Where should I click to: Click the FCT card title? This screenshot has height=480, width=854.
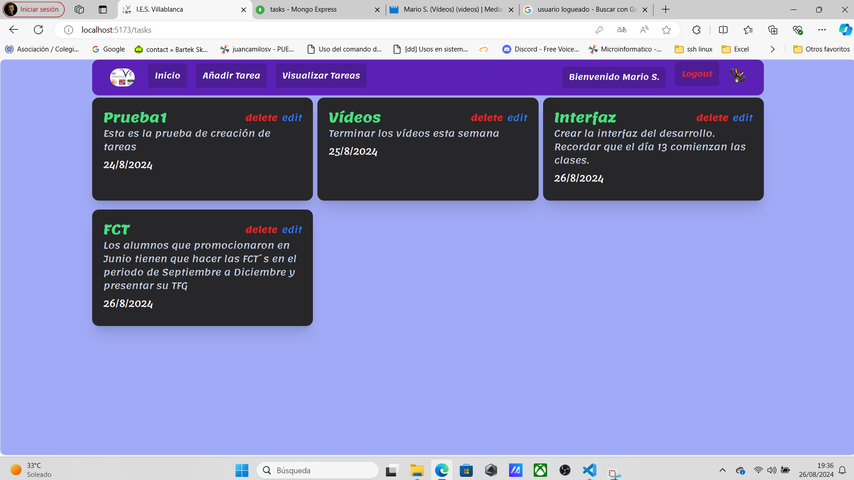[x=117, y=230]
